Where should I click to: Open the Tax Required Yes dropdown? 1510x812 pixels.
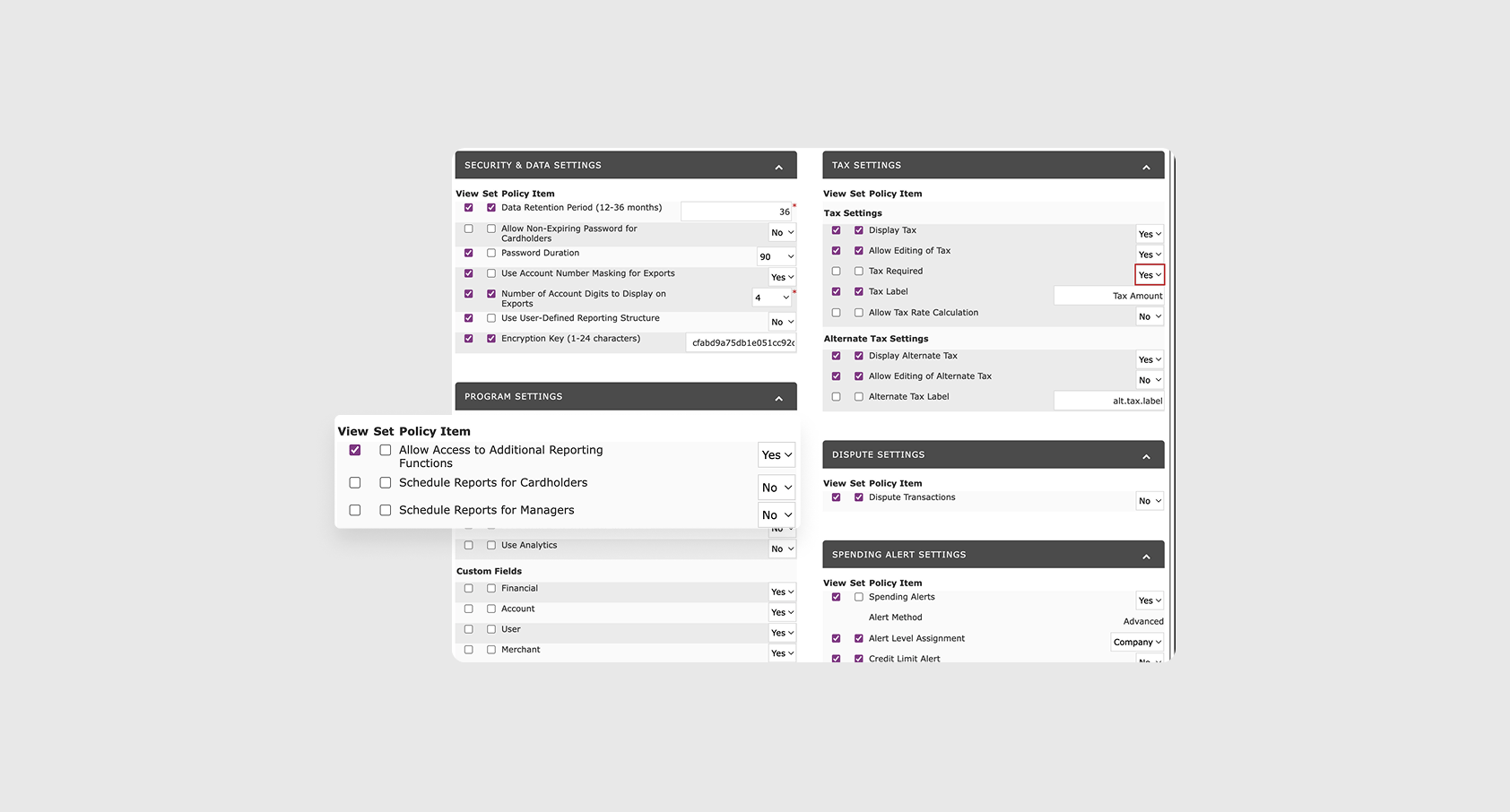tap(1150, 275)
